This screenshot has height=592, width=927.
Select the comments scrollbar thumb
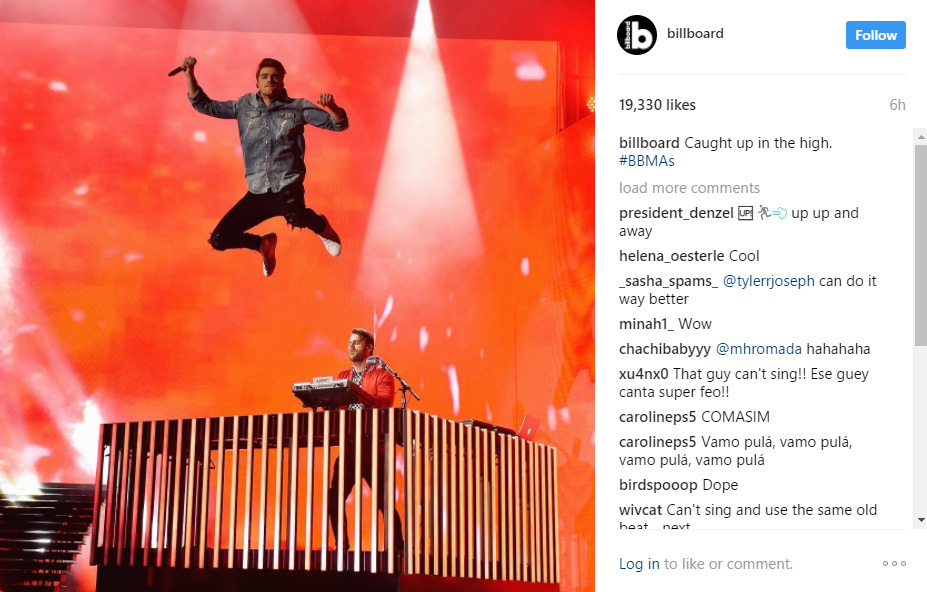(920, 245)
